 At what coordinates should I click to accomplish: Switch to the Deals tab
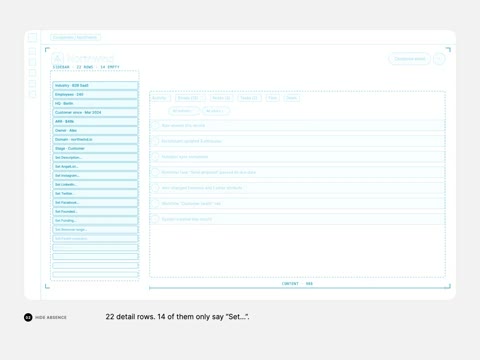click(x=292, y=98)
